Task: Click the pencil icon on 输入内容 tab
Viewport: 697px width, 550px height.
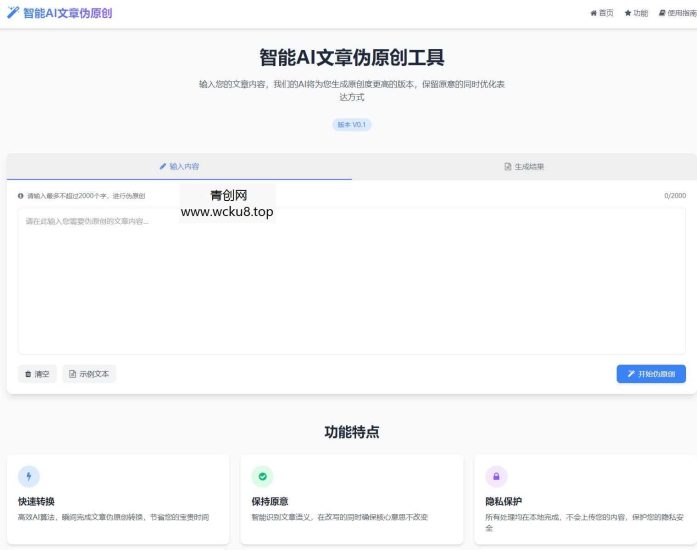Action: [x=163, y=166]
